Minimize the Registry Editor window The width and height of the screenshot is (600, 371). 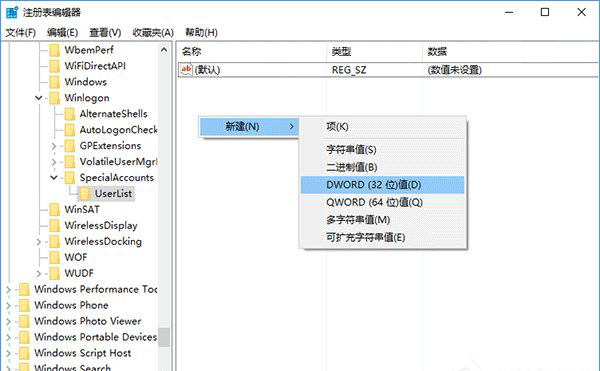point(509,12)
